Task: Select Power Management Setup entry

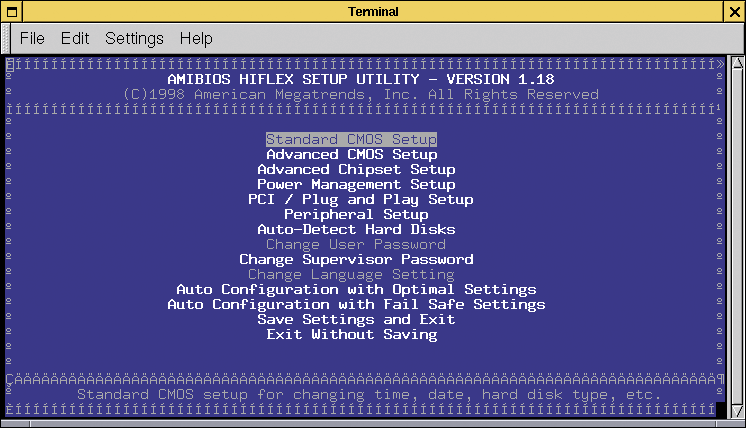Action: 356,185
